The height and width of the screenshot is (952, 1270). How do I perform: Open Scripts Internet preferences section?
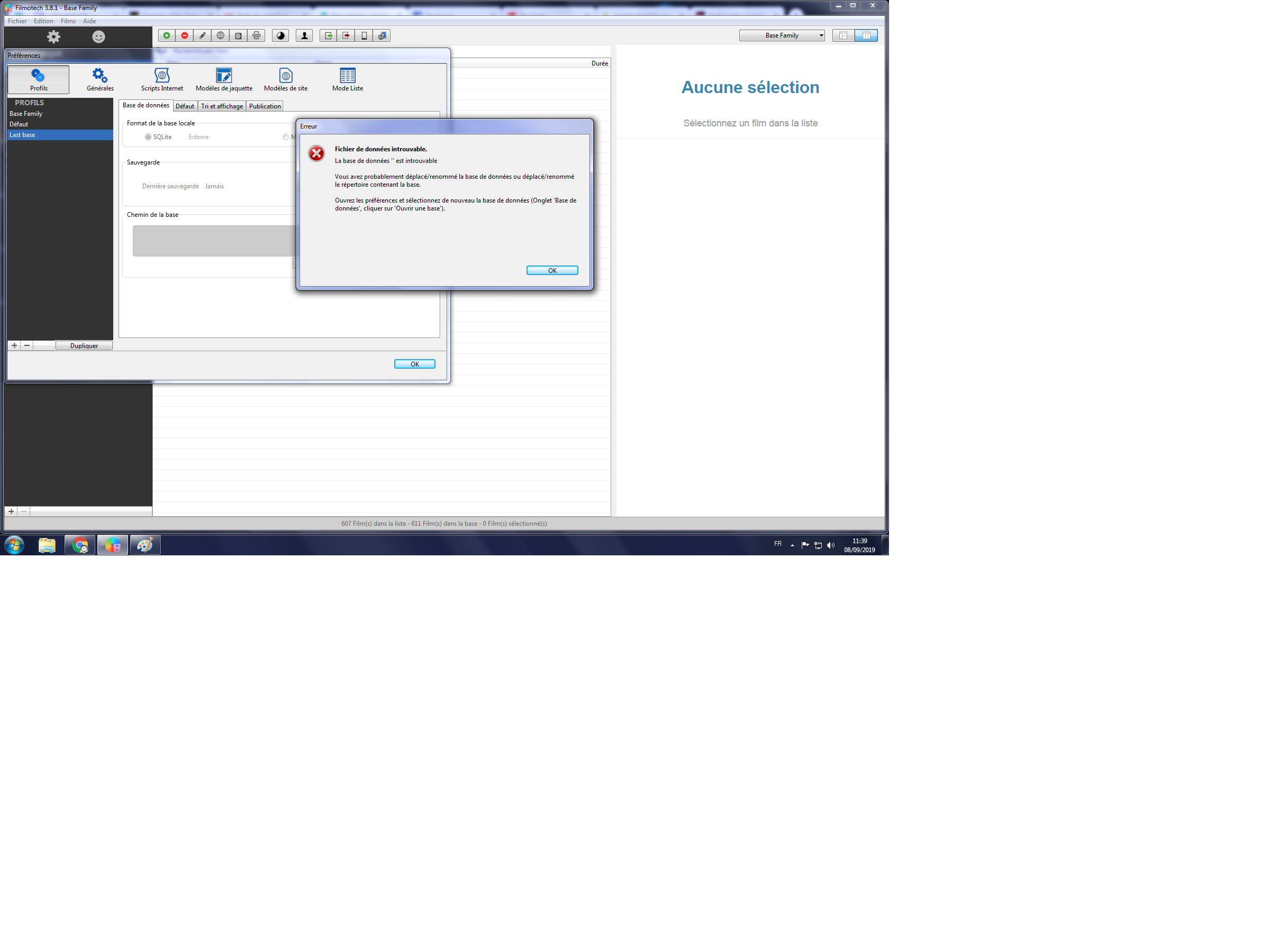pyautogui.click(x=162, y=80)
